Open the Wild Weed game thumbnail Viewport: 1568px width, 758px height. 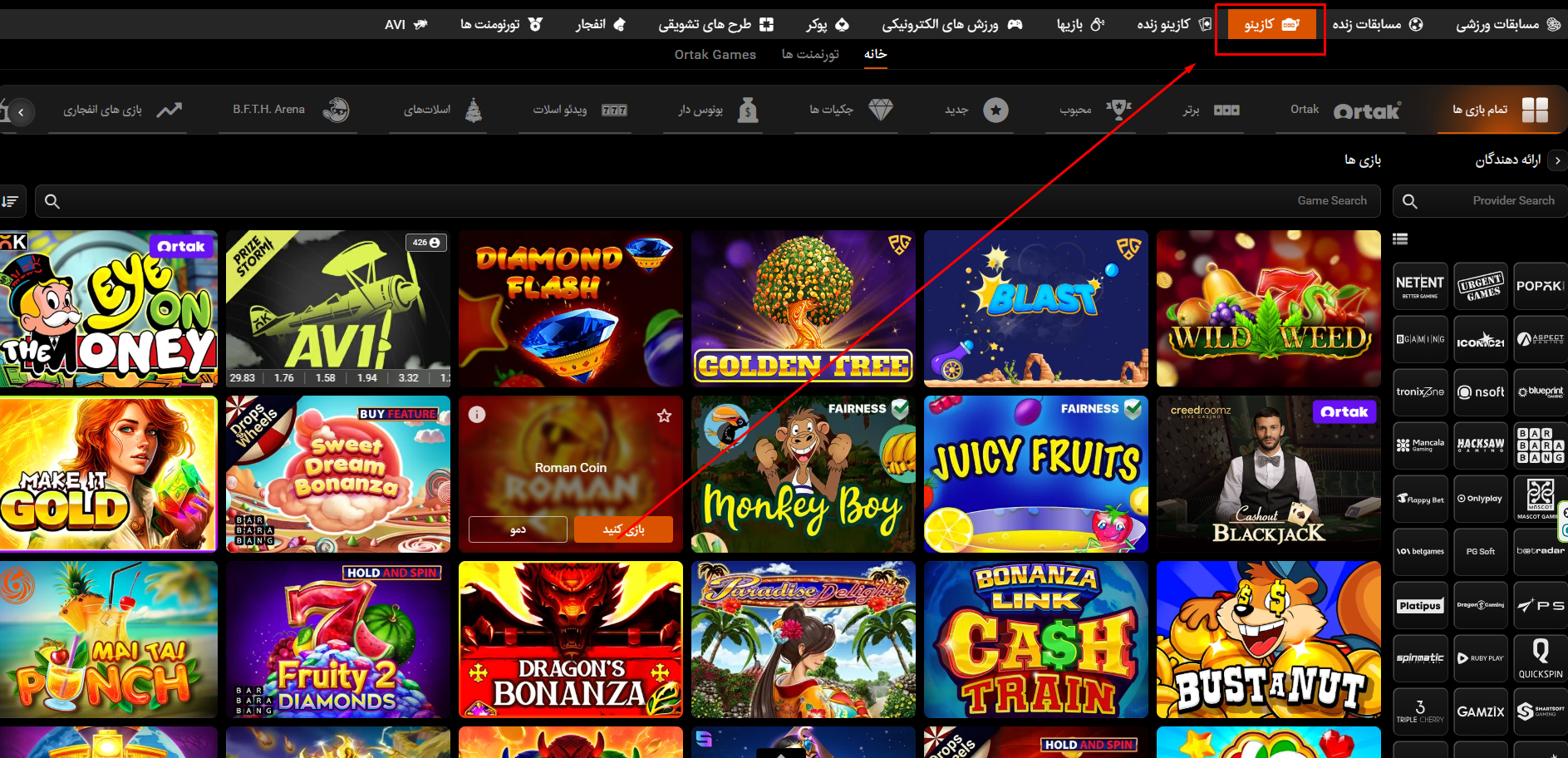point(1268,308)
